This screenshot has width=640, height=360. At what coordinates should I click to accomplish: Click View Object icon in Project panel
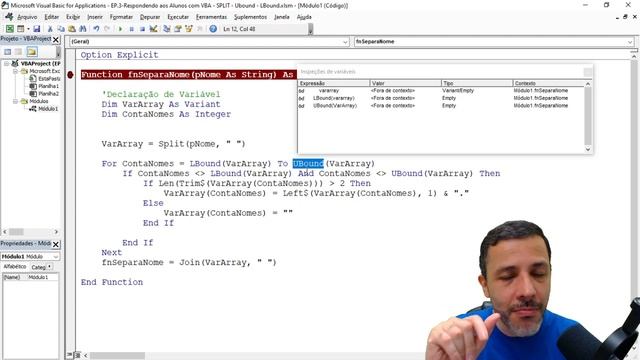pos(18,52)
